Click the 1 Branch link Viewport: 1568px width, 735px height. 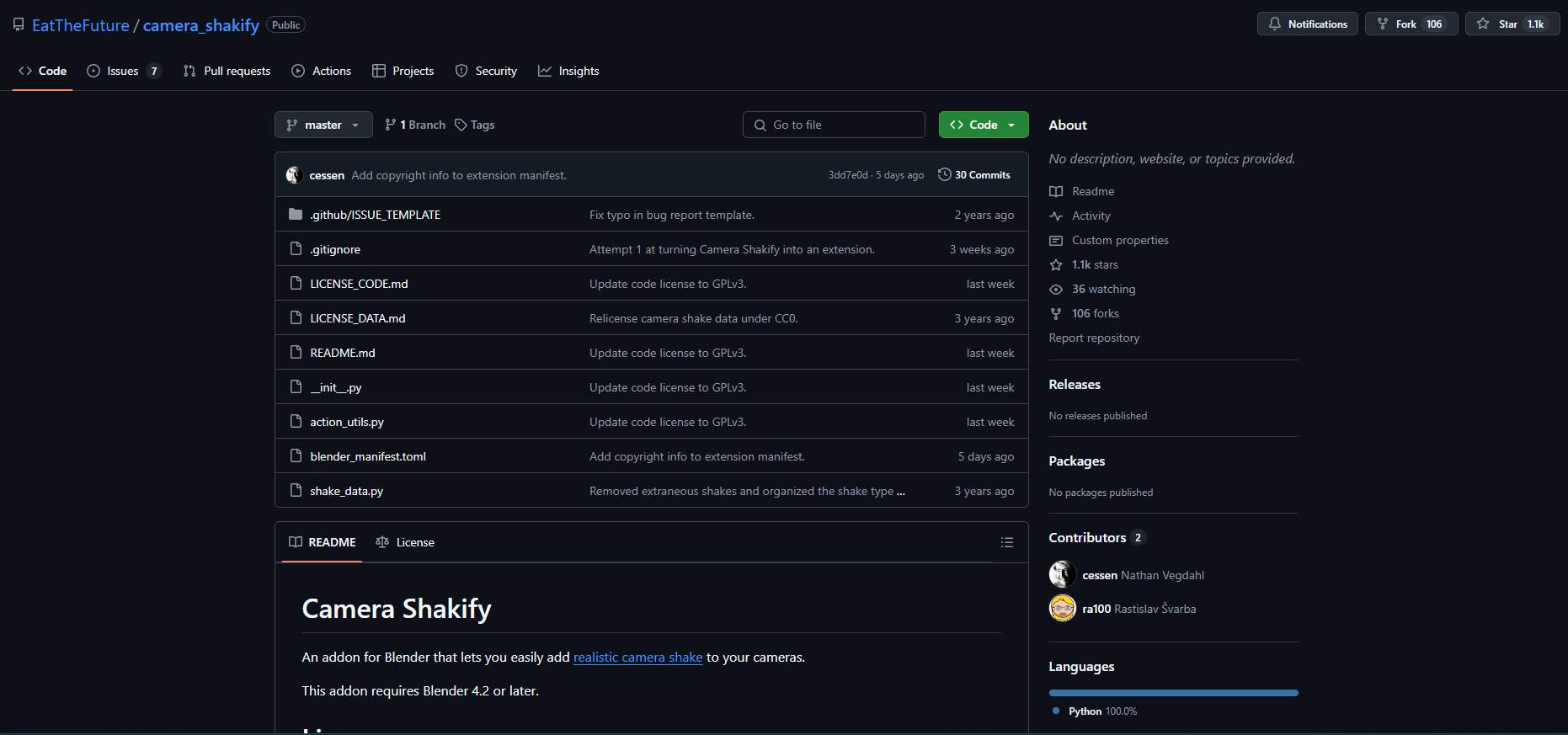pos(415,125)
